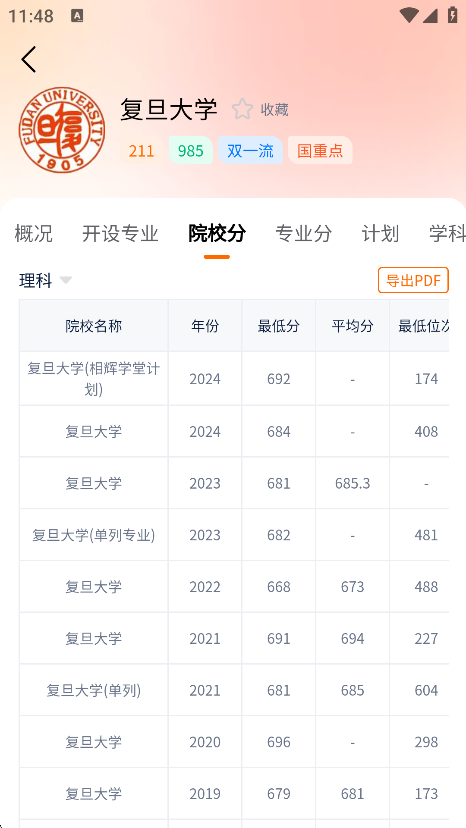Image resolution: width=466 pixels, height=828 pixels.
Task: Tap the keyboard indicator icon in status bar
Action: [77, 16]
